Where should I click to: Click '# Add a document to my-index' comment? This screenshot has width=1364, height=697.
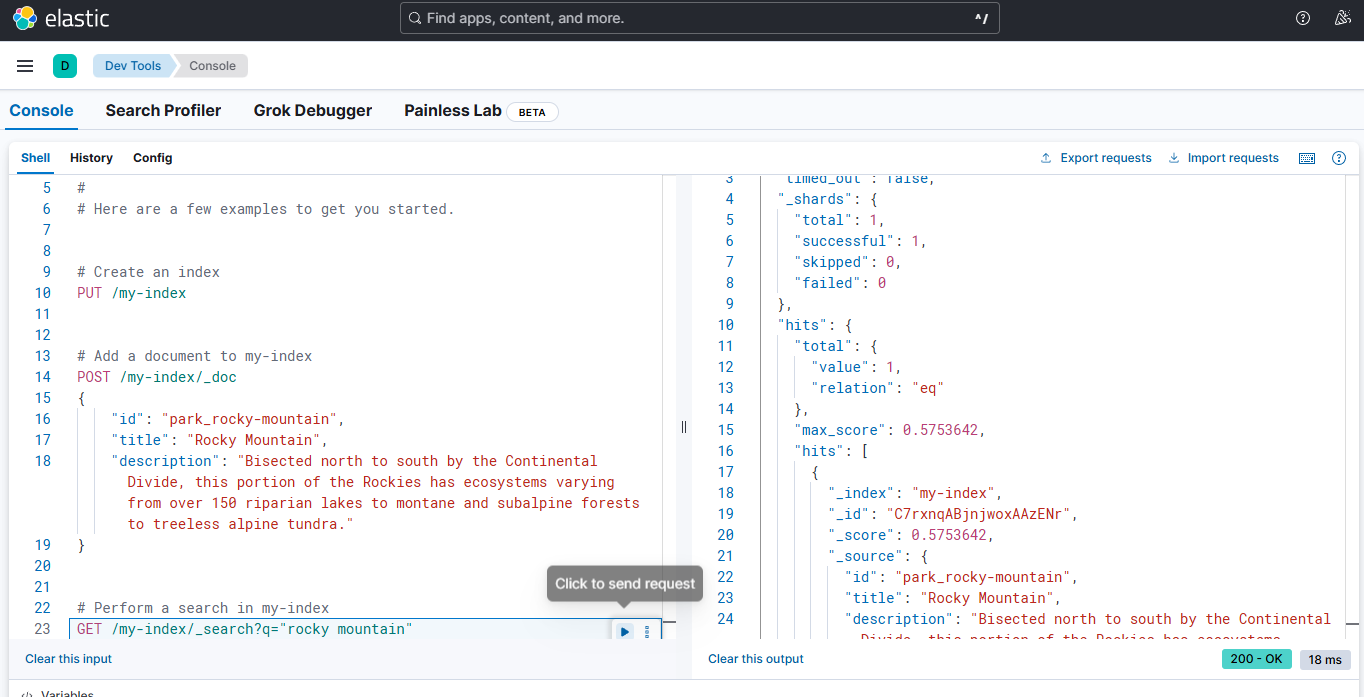[194, 356]
